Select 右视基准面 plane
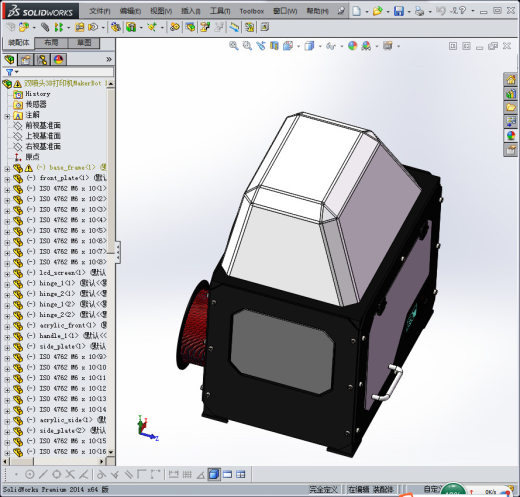 pyautogui.click(x=43, y=147)
